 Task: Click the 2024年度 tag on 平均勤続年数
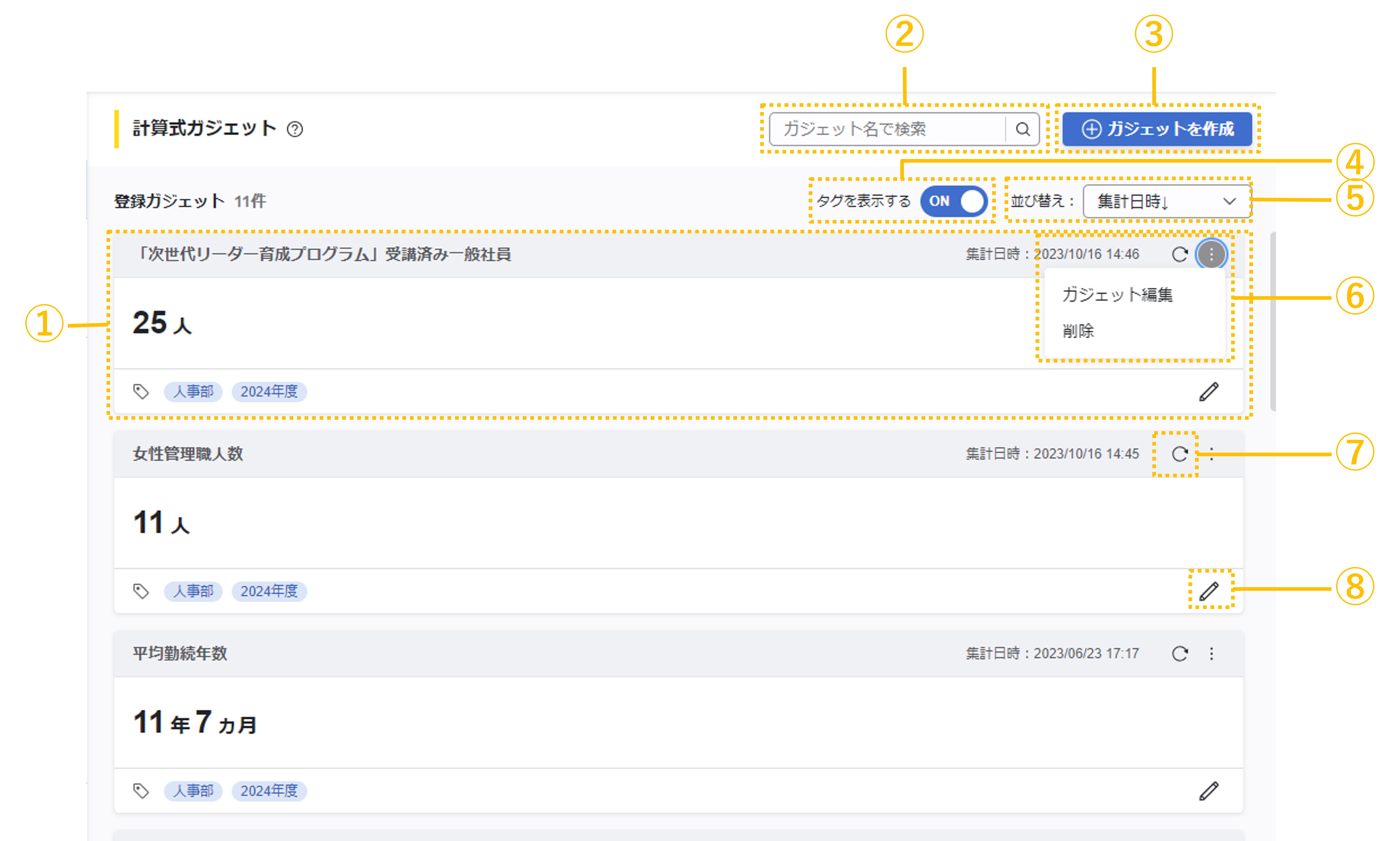click(269, 791)
